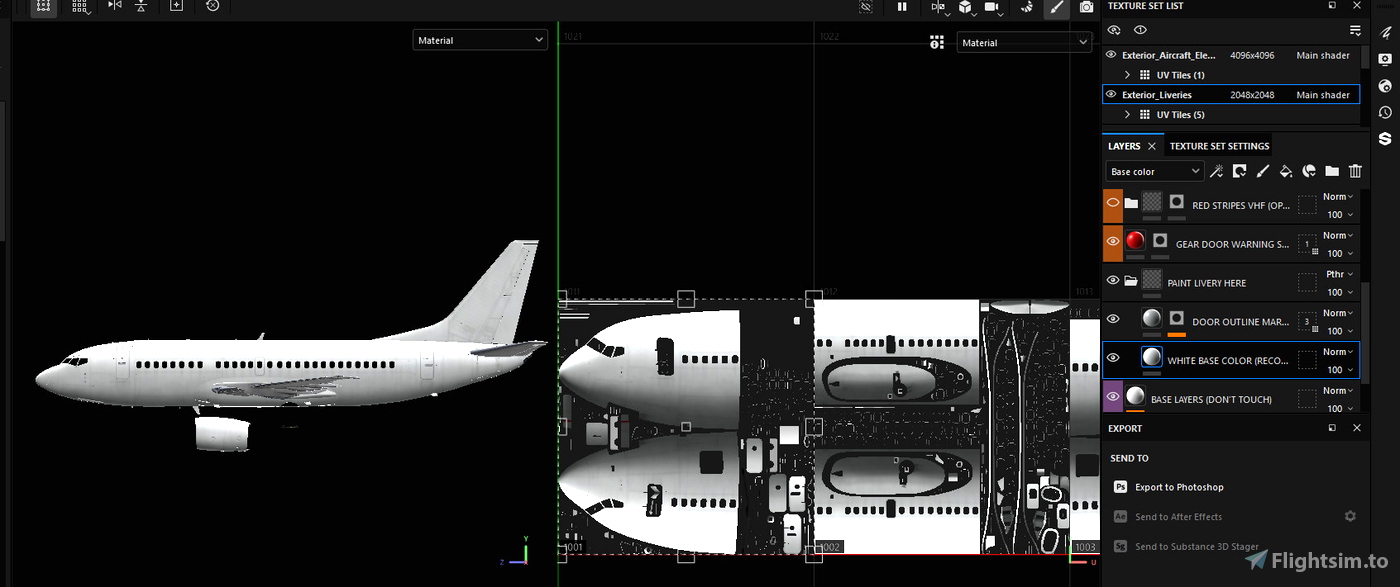Click the camera screenshot icon in the toolbar
The height and width of the screenshot is (587, 1400).
[x=1086, y=8]
